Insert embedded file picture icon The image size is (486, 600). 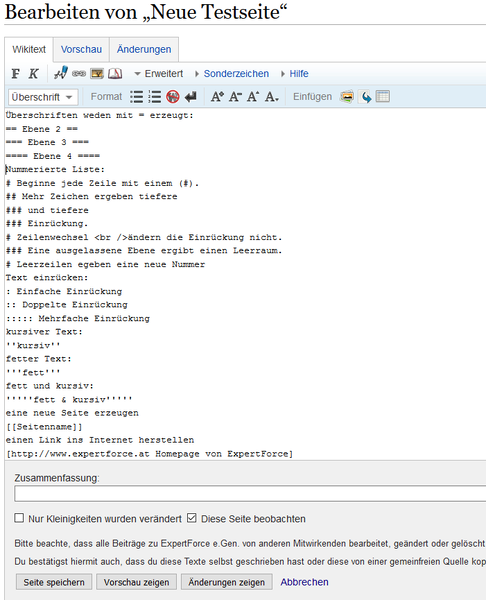(97, 73)
